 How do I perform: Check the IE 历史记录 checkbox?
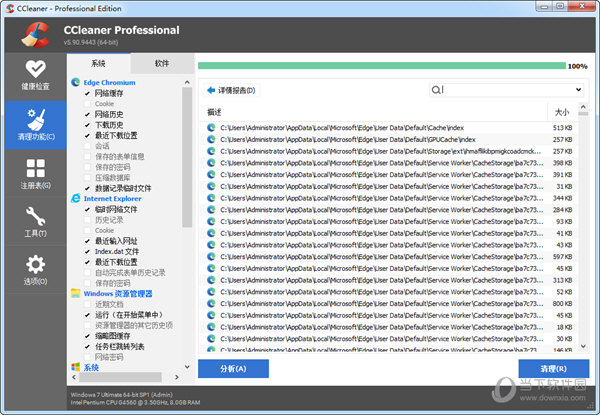(x=87, y=220)
